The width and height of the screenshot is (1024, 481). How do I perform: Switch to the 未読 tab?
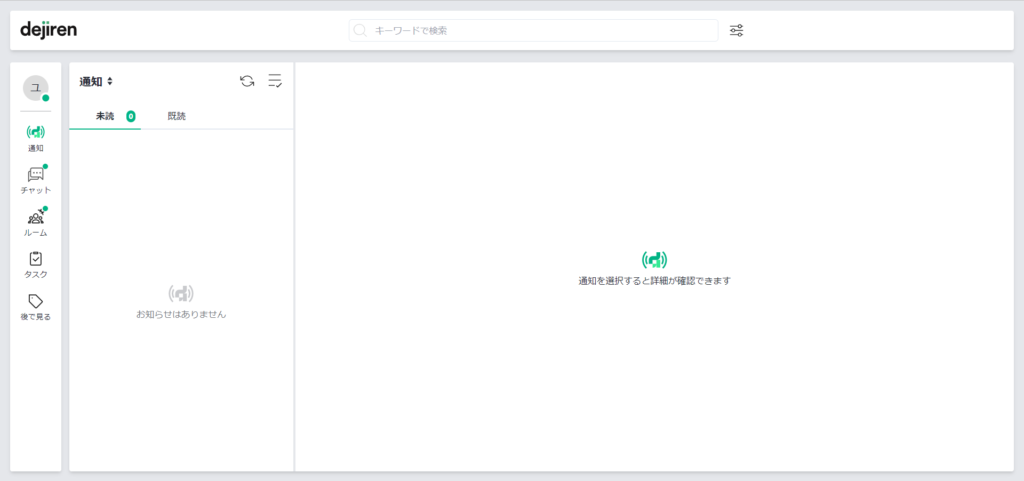[105, 116]
